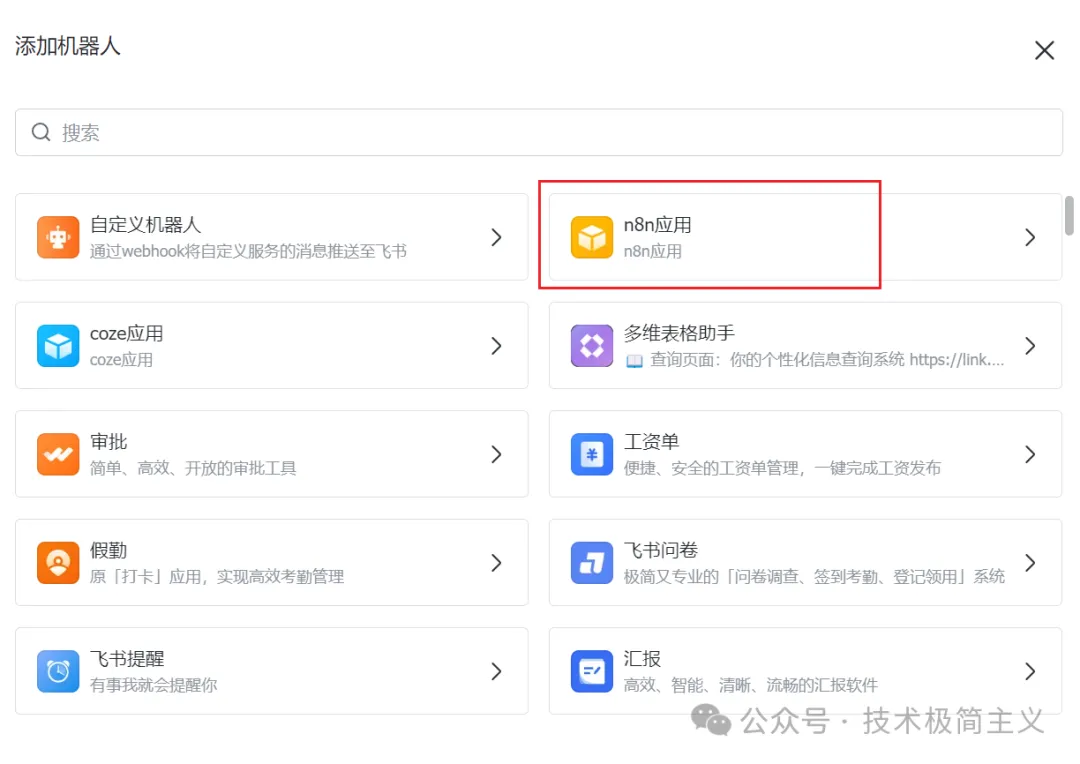1080x764 pixels.
Task: Click the 飞书问卷 blue icon
Action: point(592,563)
